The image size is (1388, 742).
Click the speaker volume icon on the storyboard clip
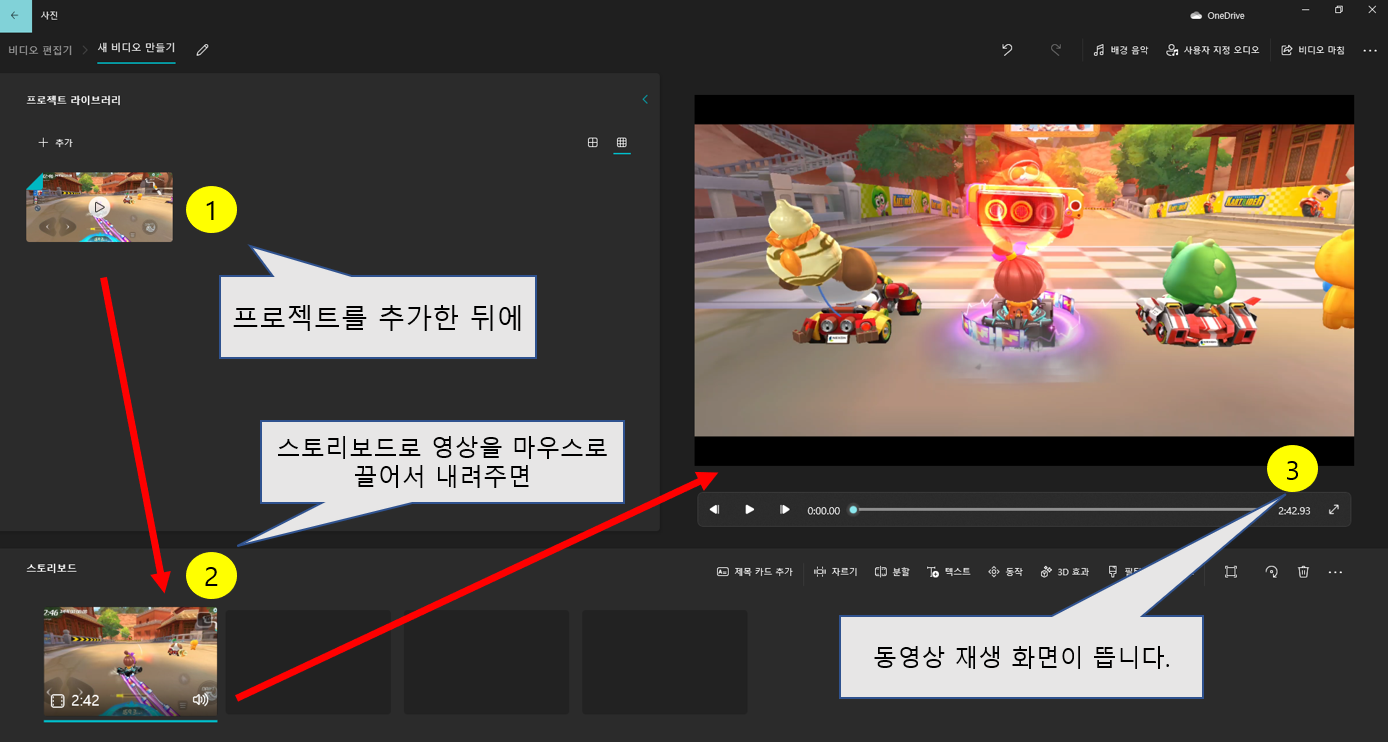(x=201, y=700)
